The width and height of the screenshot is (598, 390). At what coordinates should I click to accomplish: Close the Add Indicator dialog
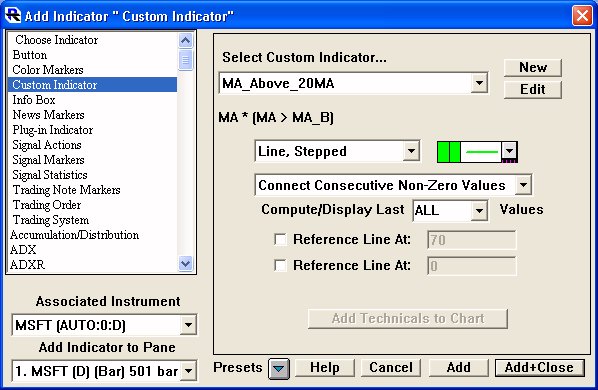pyautogui.click(x=582, y=16)
